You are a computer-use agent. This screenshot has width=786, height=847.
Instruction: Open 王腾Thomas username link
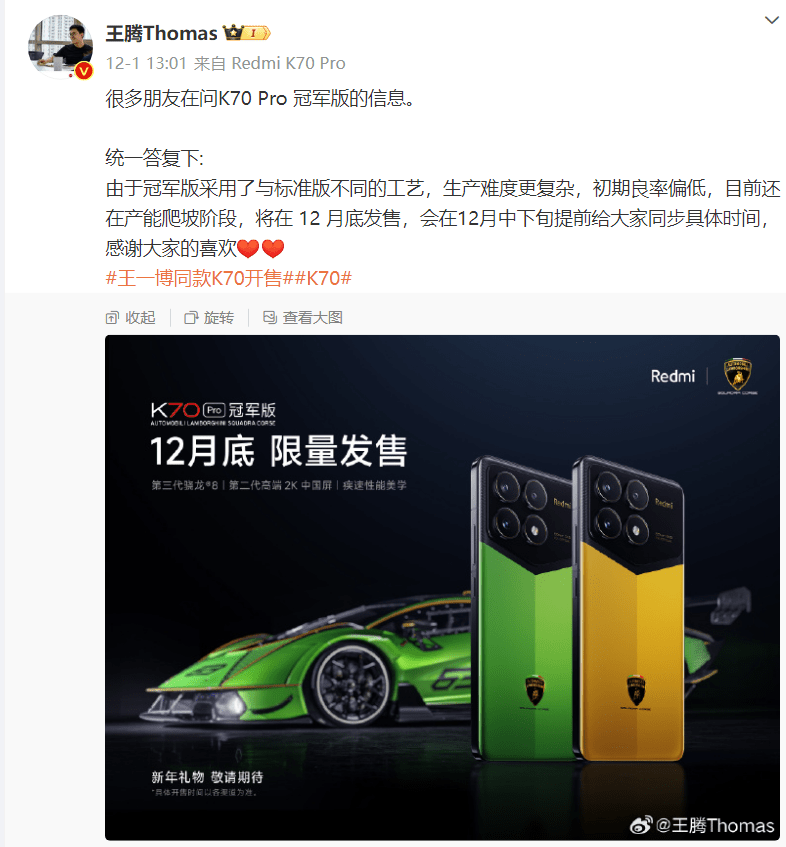pyautogui.click(x=162, y=33)
